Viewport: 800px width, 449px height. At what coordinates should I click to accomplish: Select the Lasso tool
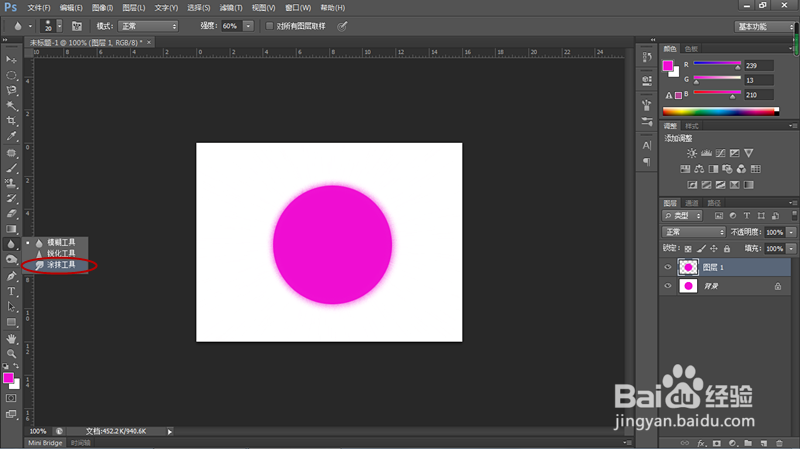pyautogui.click(x=11, y=91)
